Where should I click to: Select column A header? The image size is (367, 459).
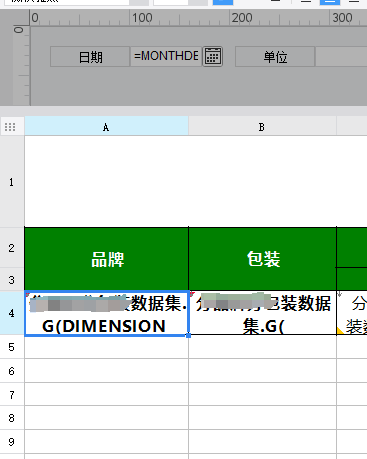point(106,126)
